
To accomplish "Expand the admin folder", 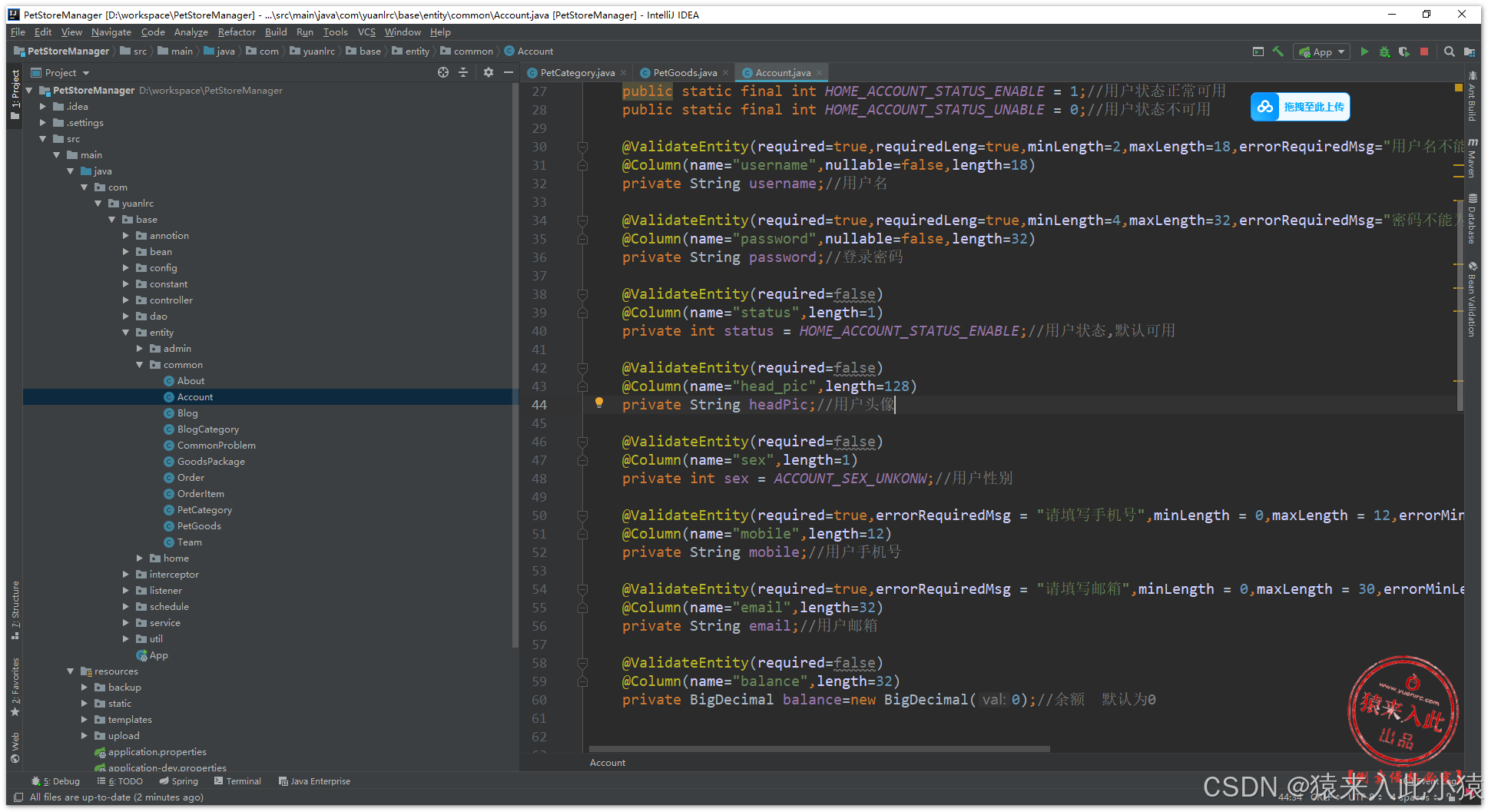I will [x=140, y=349].
